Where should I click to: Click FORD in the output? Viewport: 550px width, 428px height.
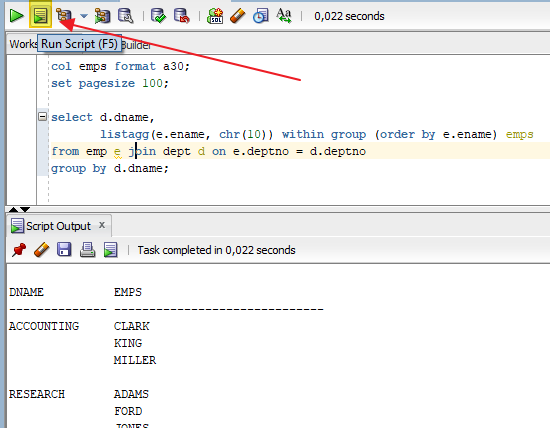(128, 411)
